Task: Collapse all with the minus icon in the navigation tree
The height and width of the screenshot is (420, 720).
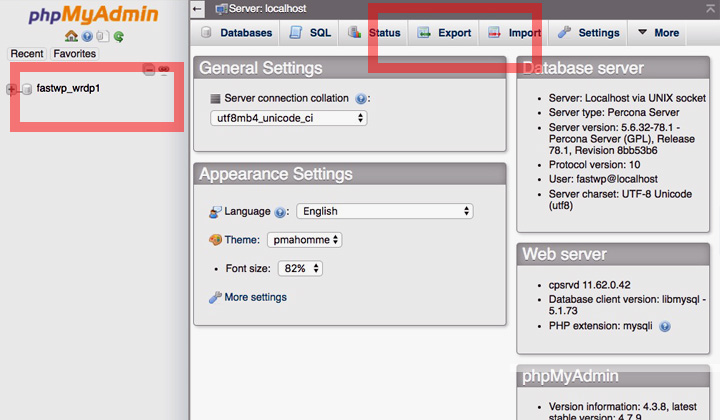Action: click(x=149, y=69)
